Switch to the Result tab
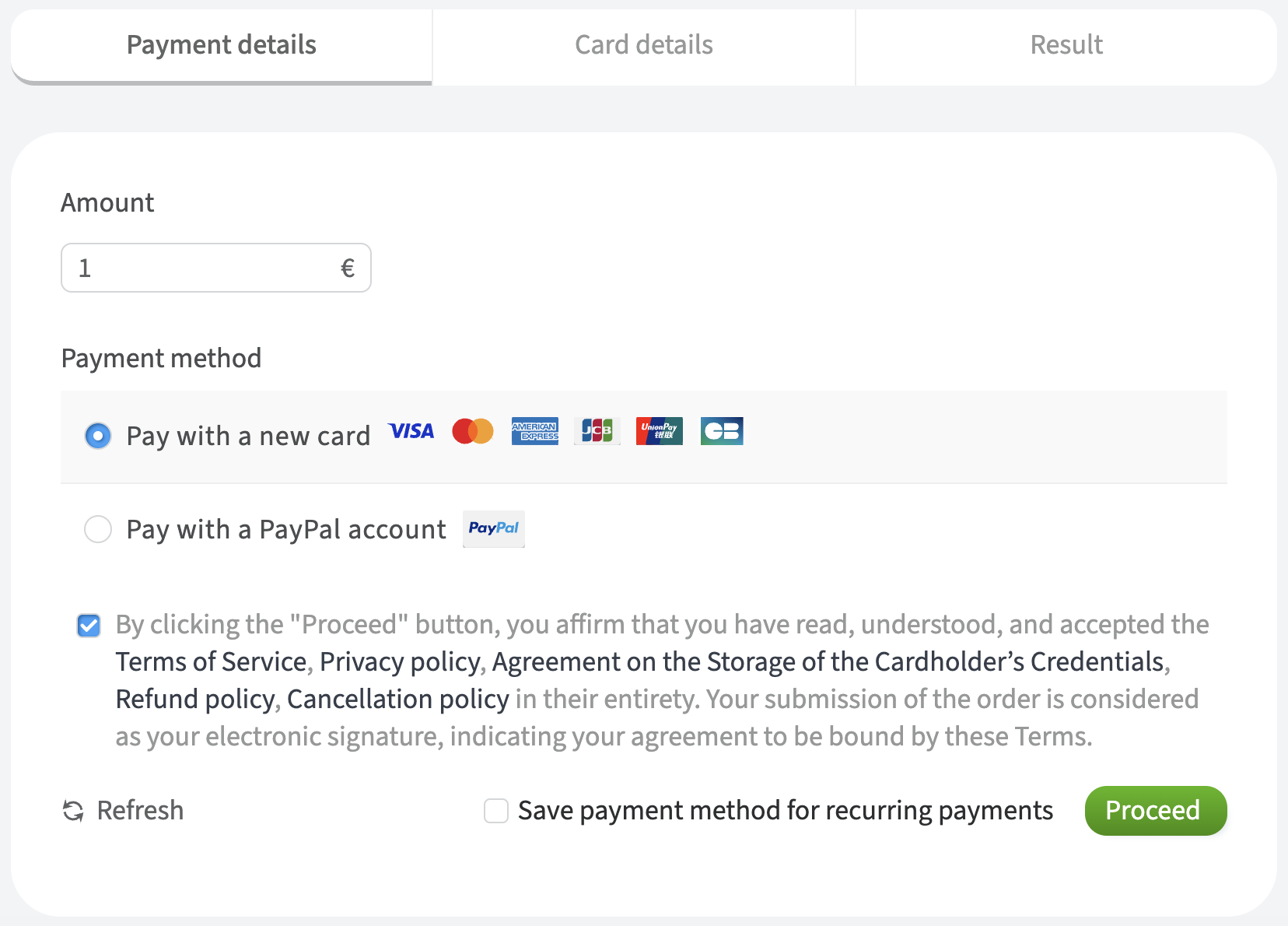 (1066, 45)
